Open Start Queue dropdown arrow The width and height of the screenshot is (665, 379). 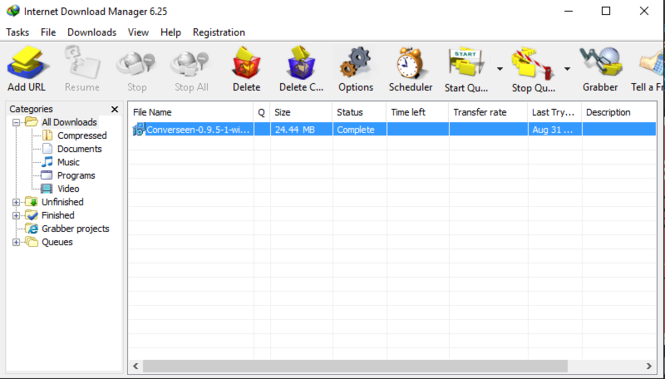point(500,69)
